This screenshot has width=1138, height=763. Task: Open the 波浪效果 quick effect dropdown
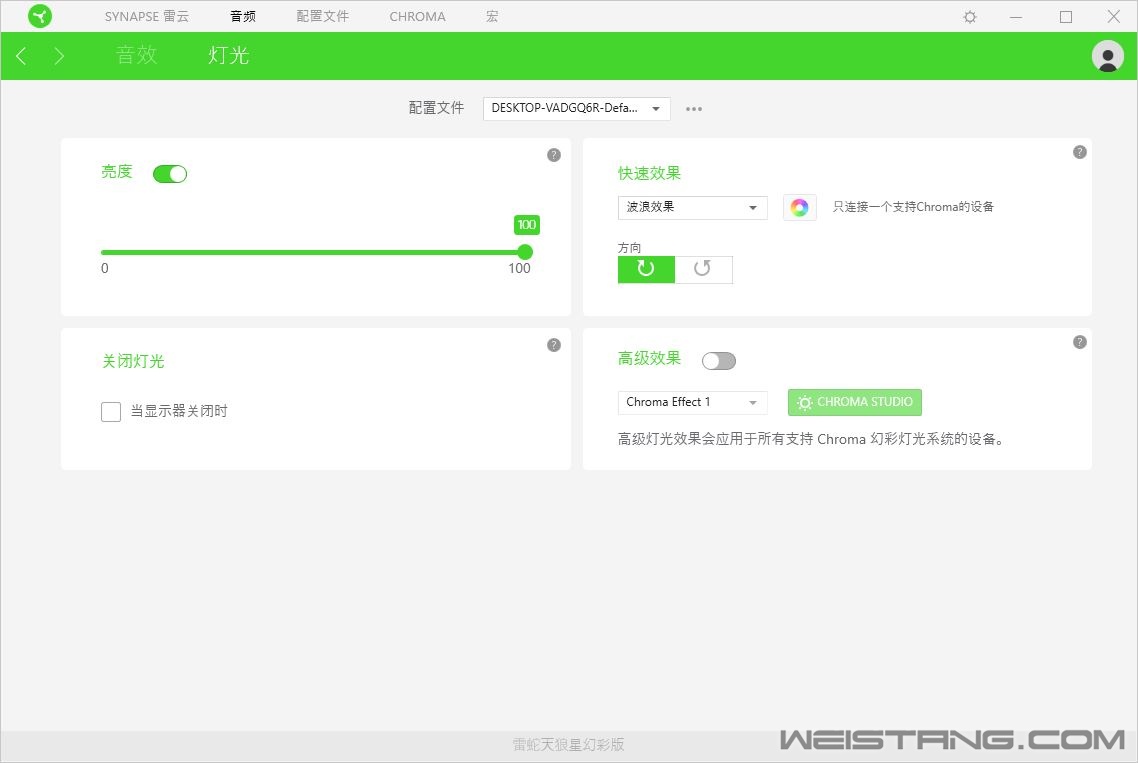pos(692,208)
